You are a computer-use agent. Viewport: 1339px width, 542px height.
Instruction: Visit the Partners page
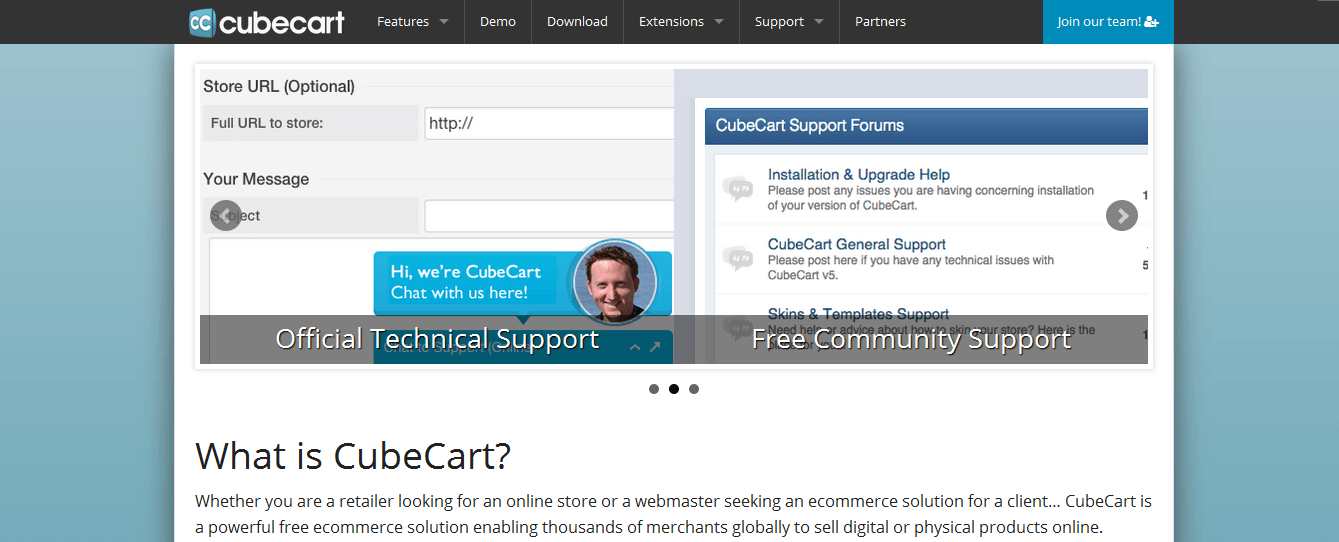pos(880,21)
